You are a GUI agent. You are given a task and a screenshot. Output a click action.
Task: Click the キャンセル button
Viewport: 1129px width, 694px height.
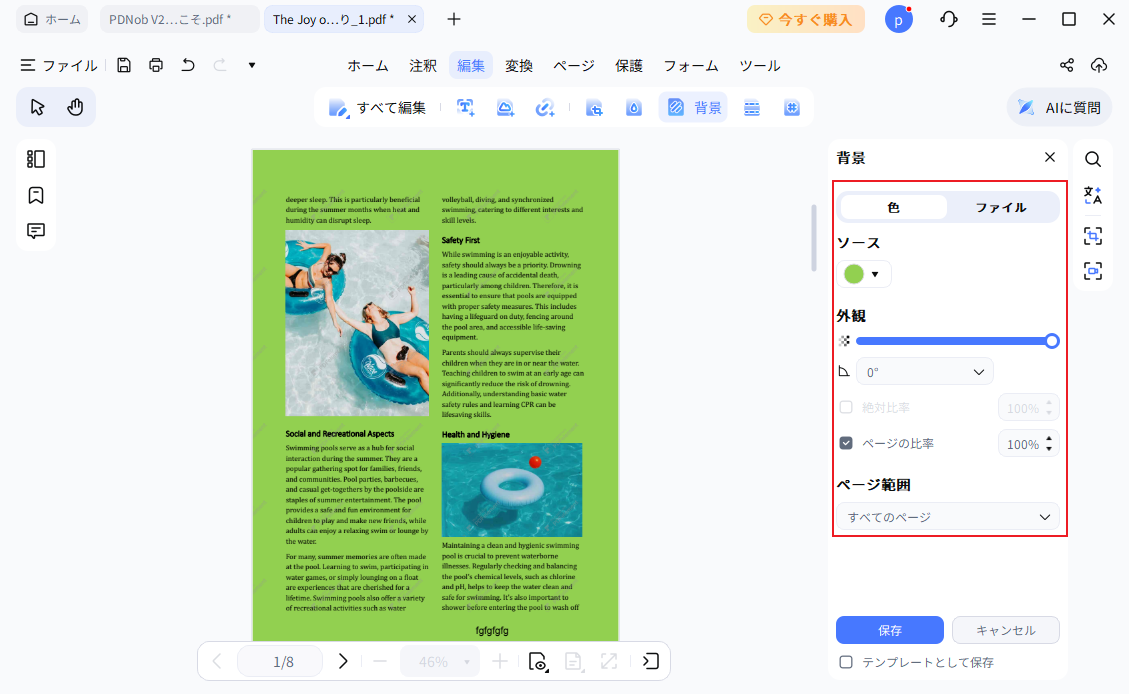1005,630
